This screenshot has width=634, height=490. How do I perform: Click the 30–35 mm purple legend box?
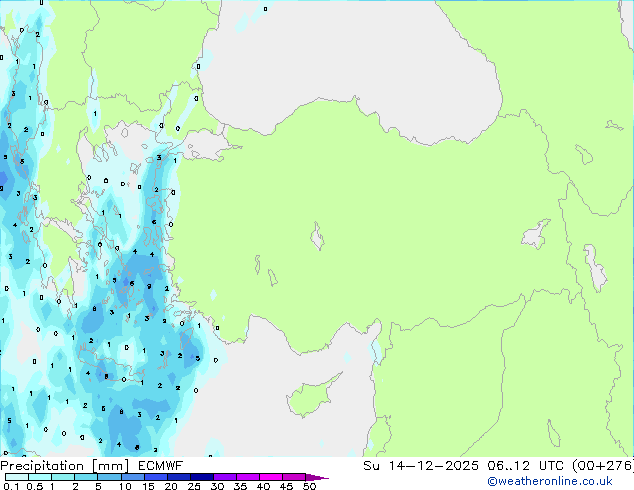tap(224, 477)
